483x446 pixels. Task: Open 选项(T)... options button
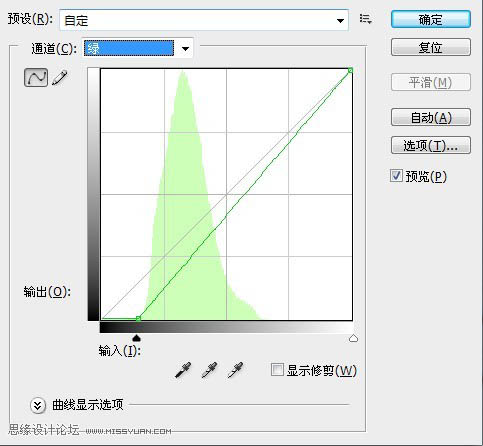click(x=431, y=145)
